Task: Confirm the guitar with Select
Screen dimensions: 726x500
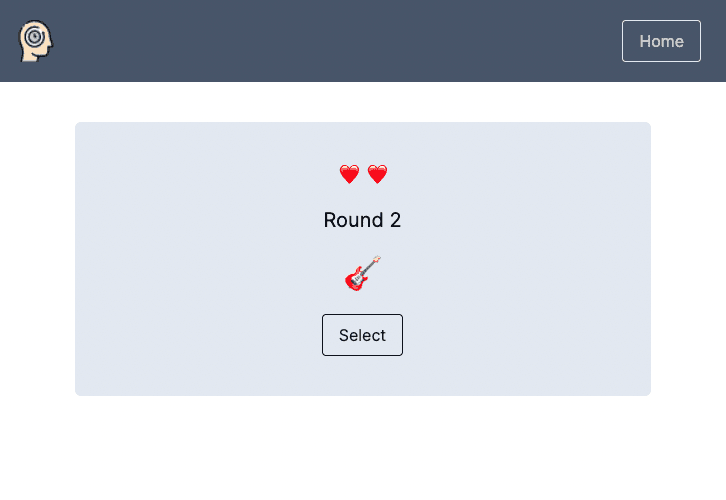Action: [362, 335]
